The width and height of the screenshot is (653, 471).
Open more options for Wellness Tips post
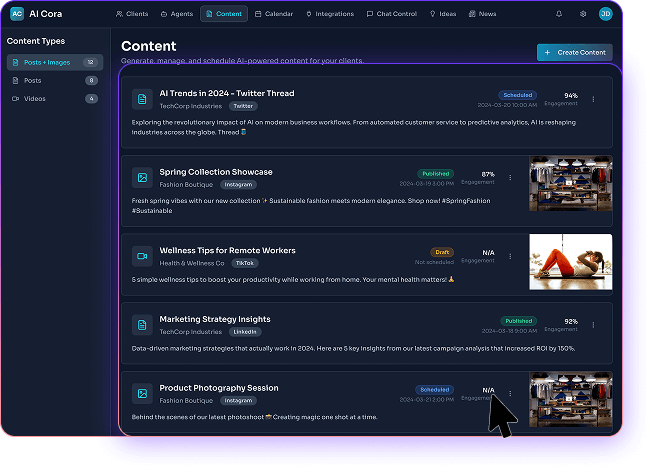510,256
